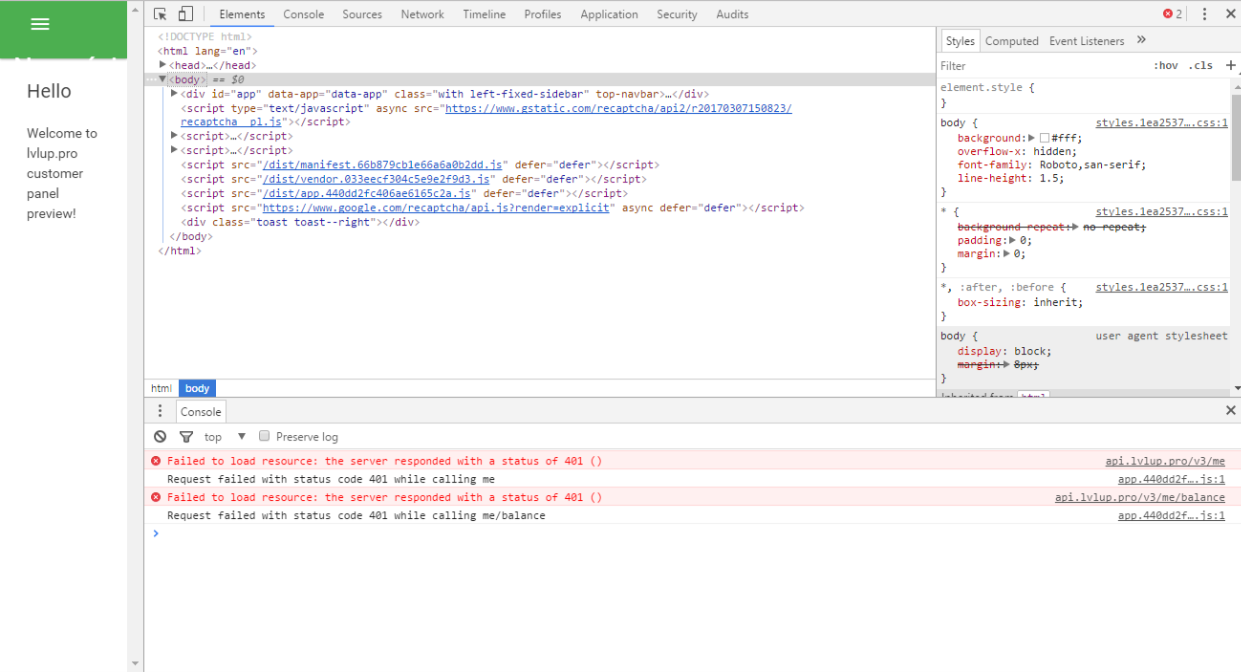Clear the console with the clear icon
Viewport: 1241px width, 672px height.
tap(160, 437)
